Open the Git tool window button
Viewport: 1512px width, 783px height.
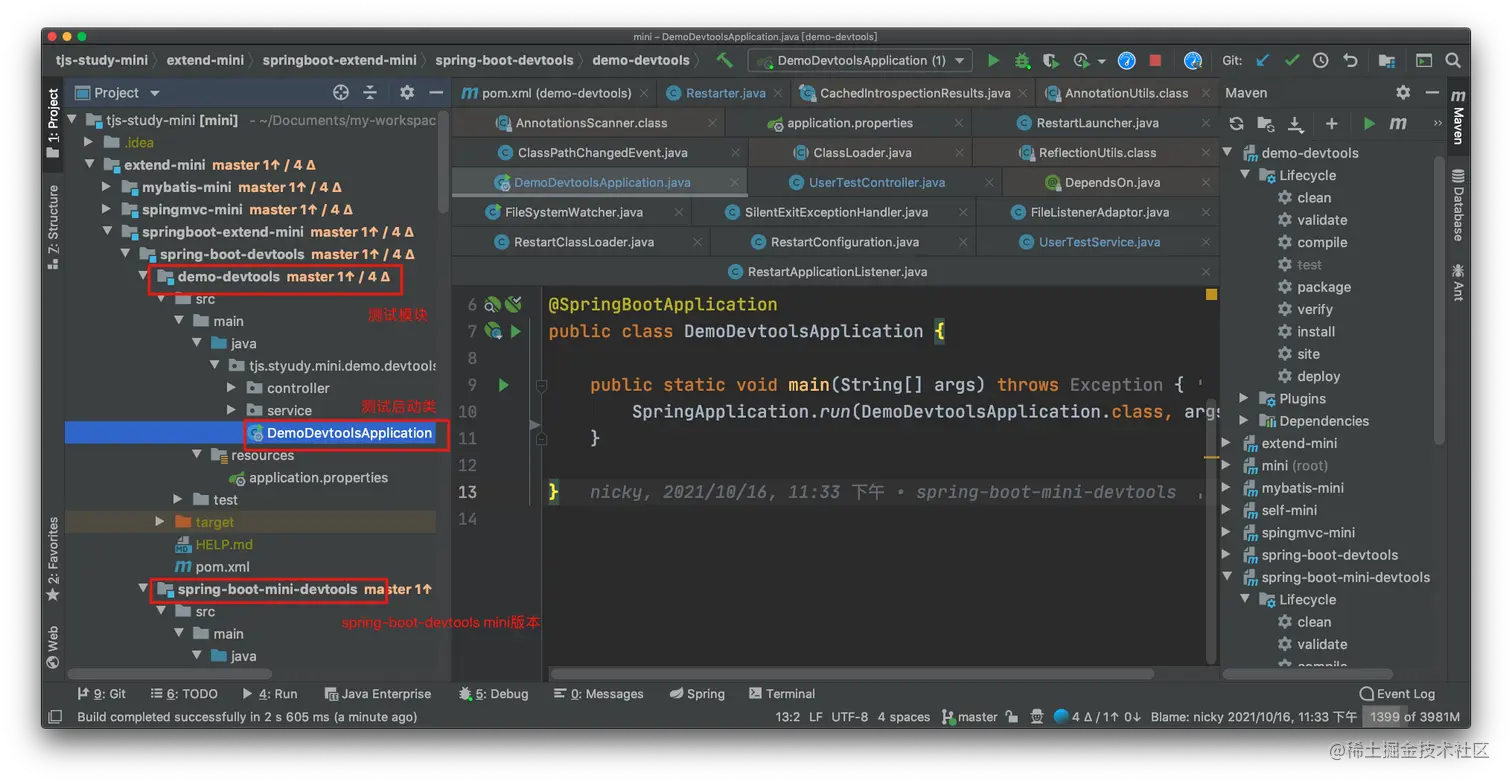pos(102,694)
